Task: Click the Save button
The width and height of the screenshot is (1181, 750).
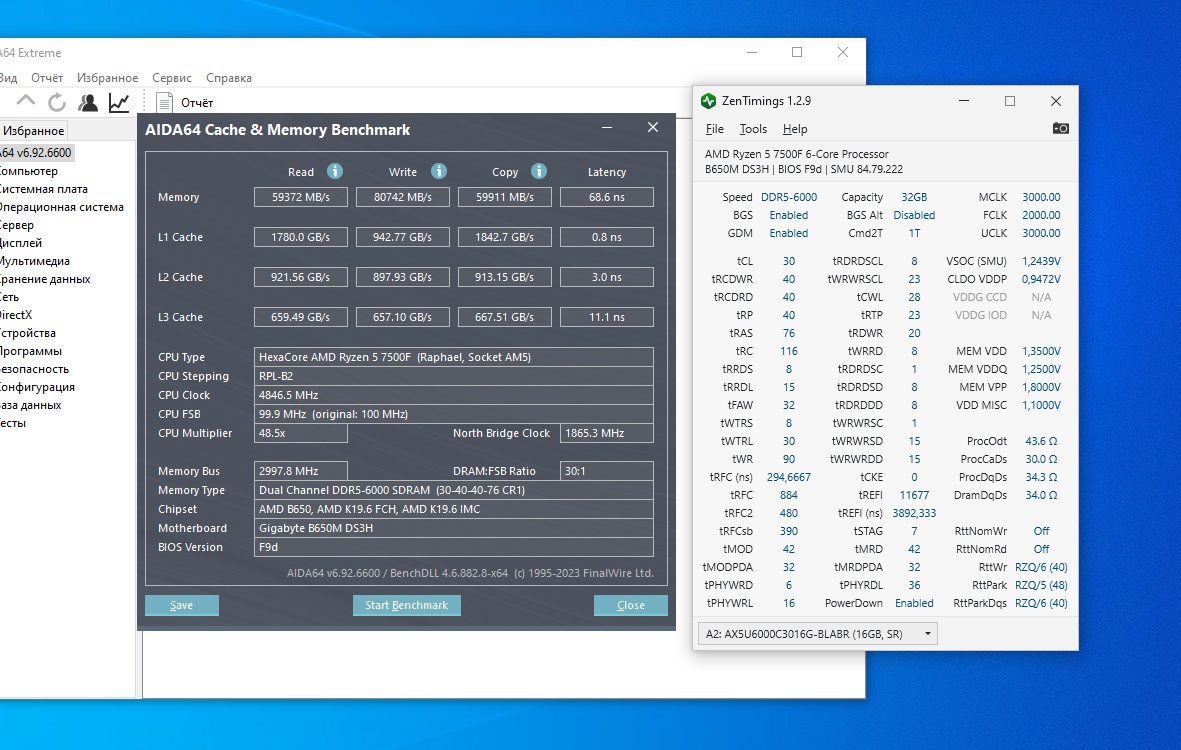Action: tap(182, 605)
